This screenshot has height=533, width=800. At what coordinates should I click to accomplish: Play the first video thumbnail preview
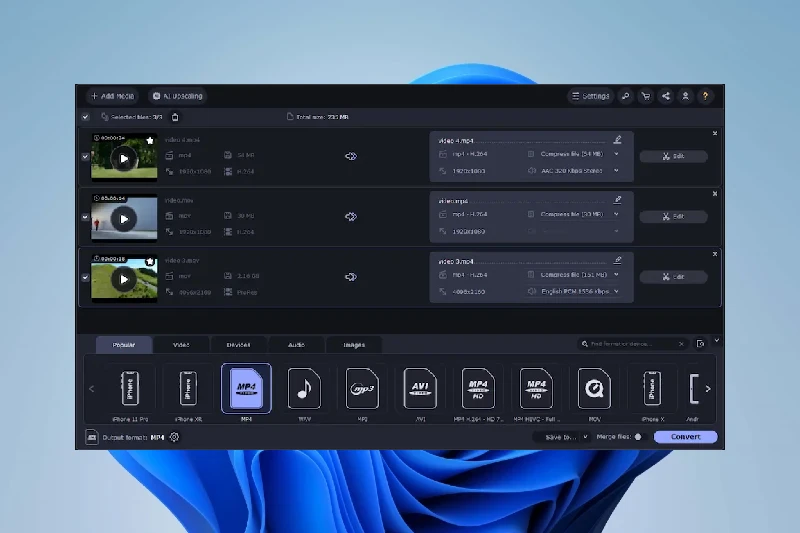[x=123, y=159]
